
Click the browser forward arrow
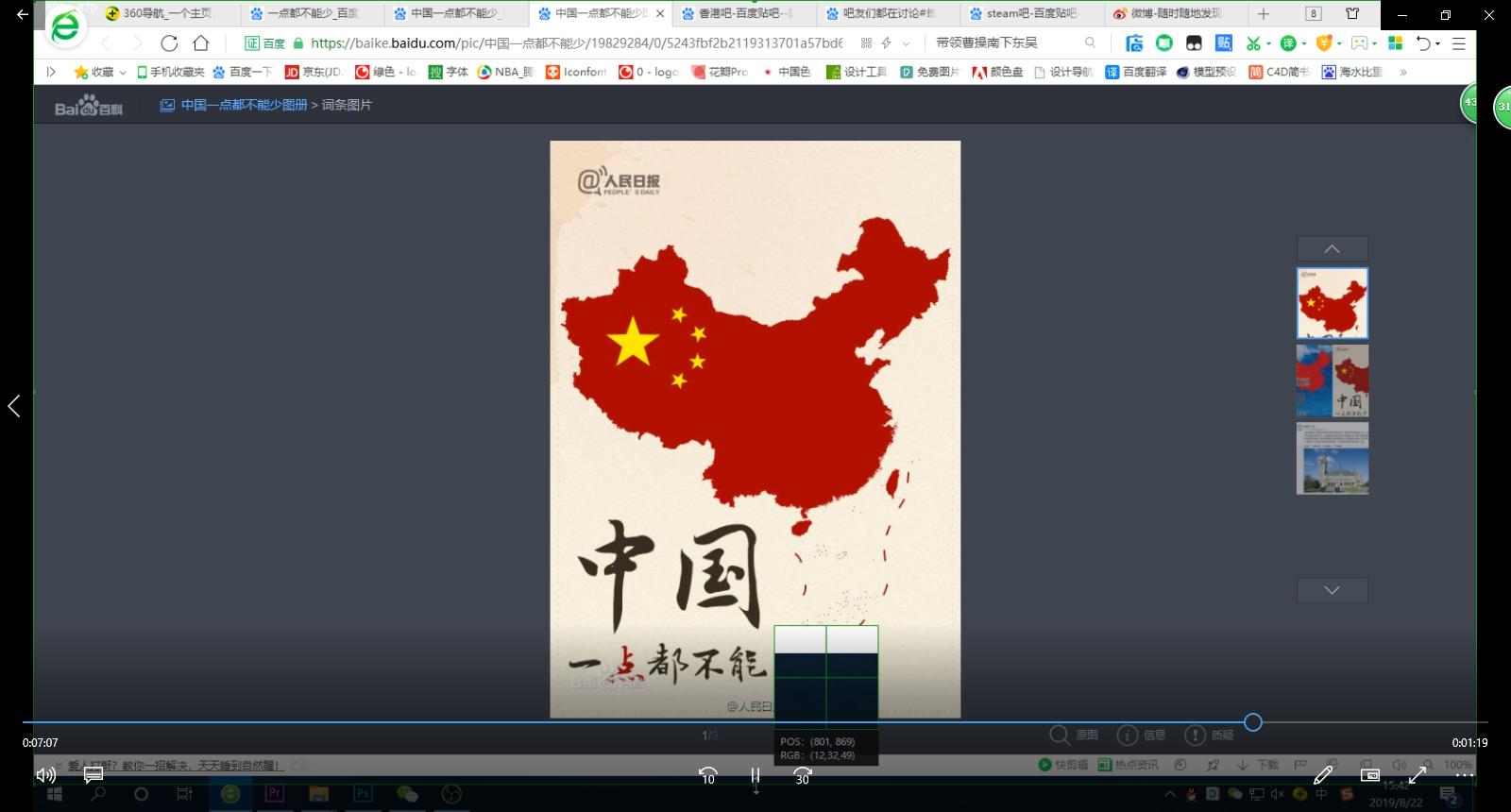(x=137, y=43)
